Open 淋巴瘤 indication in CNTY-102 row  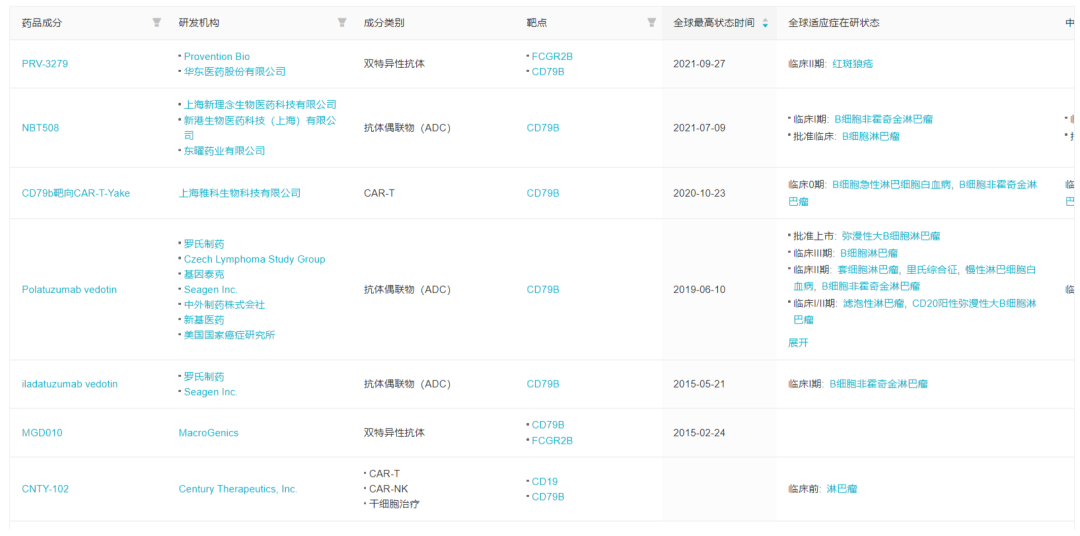[842, 489]
